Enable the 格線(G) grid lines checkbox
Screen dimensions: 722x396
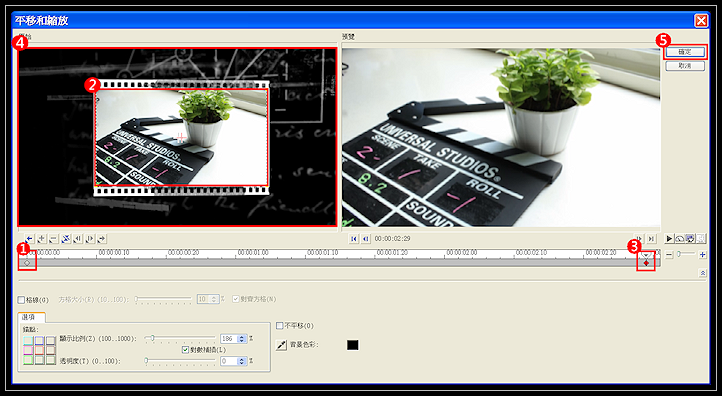(21, 300)
